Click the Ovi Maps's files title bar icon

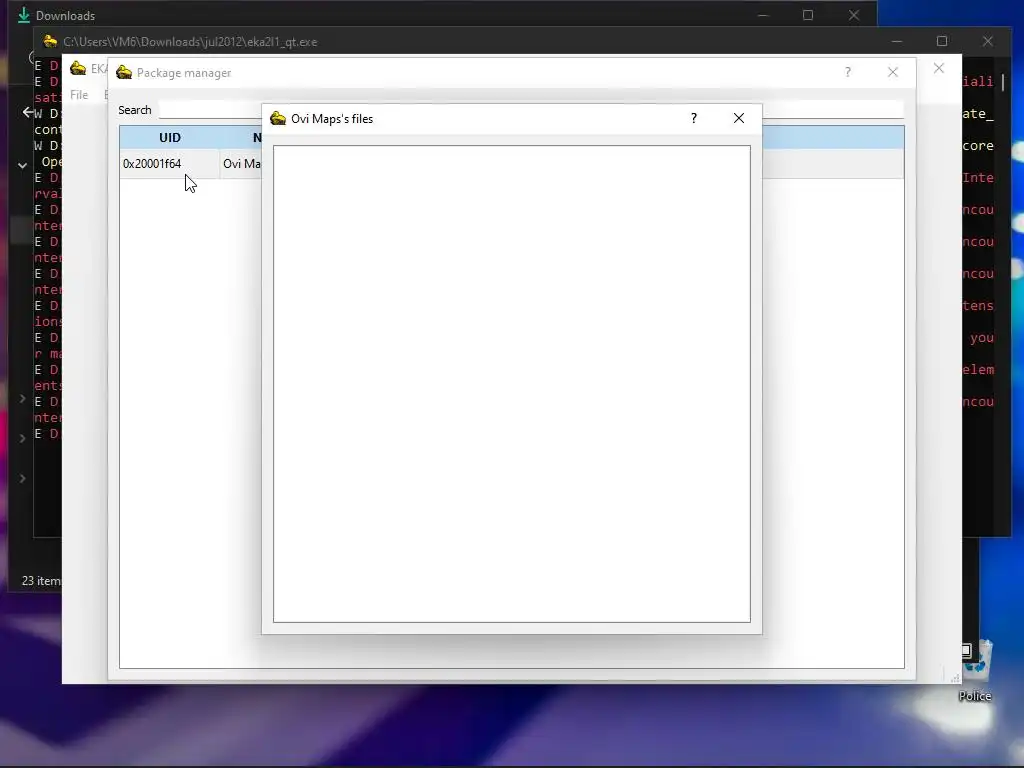coord(278,118)
